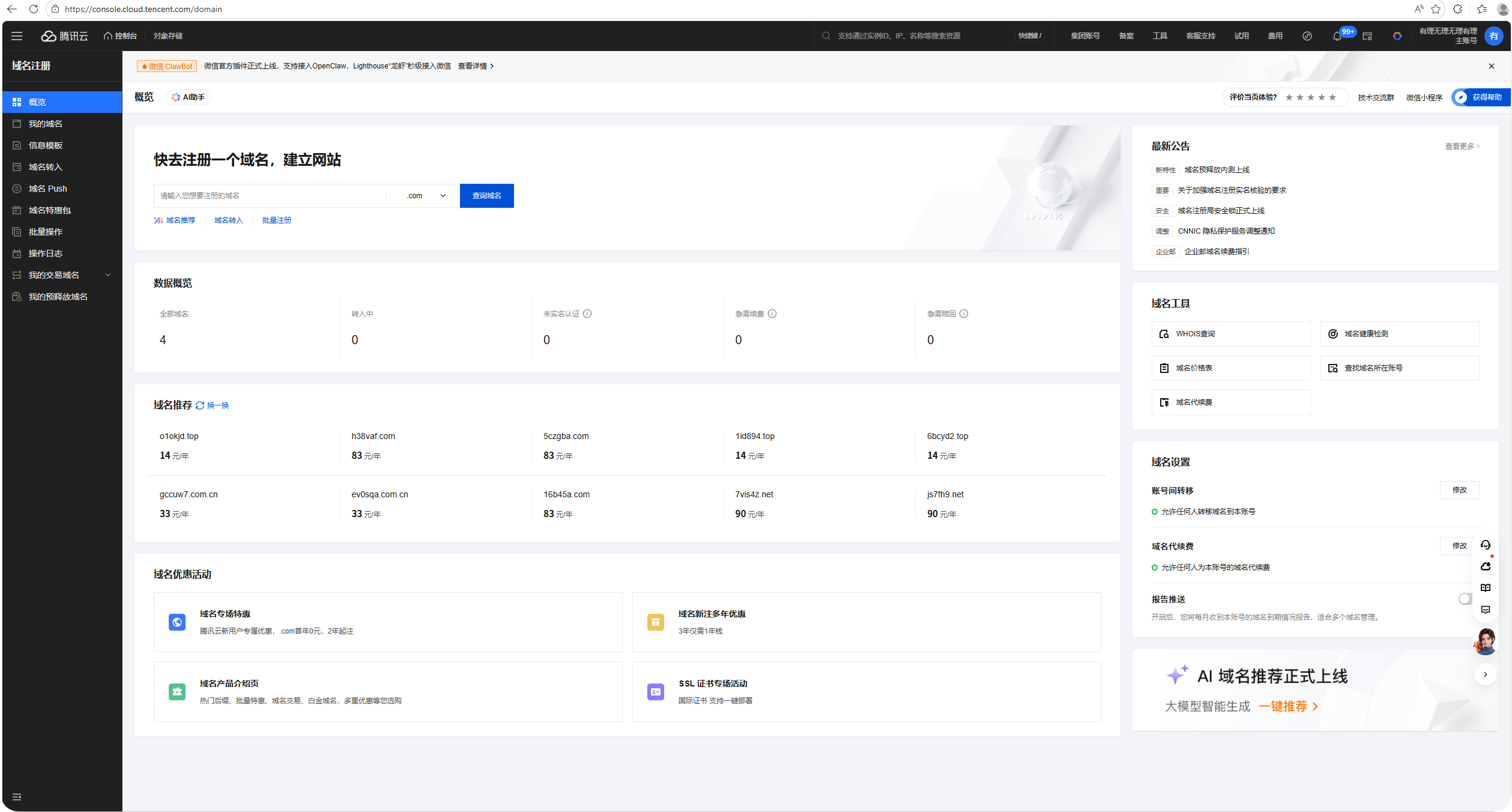Viewport: 1512px width, 812px height.
Task: Click info icon beside 未实名认证
Action: 587,314
